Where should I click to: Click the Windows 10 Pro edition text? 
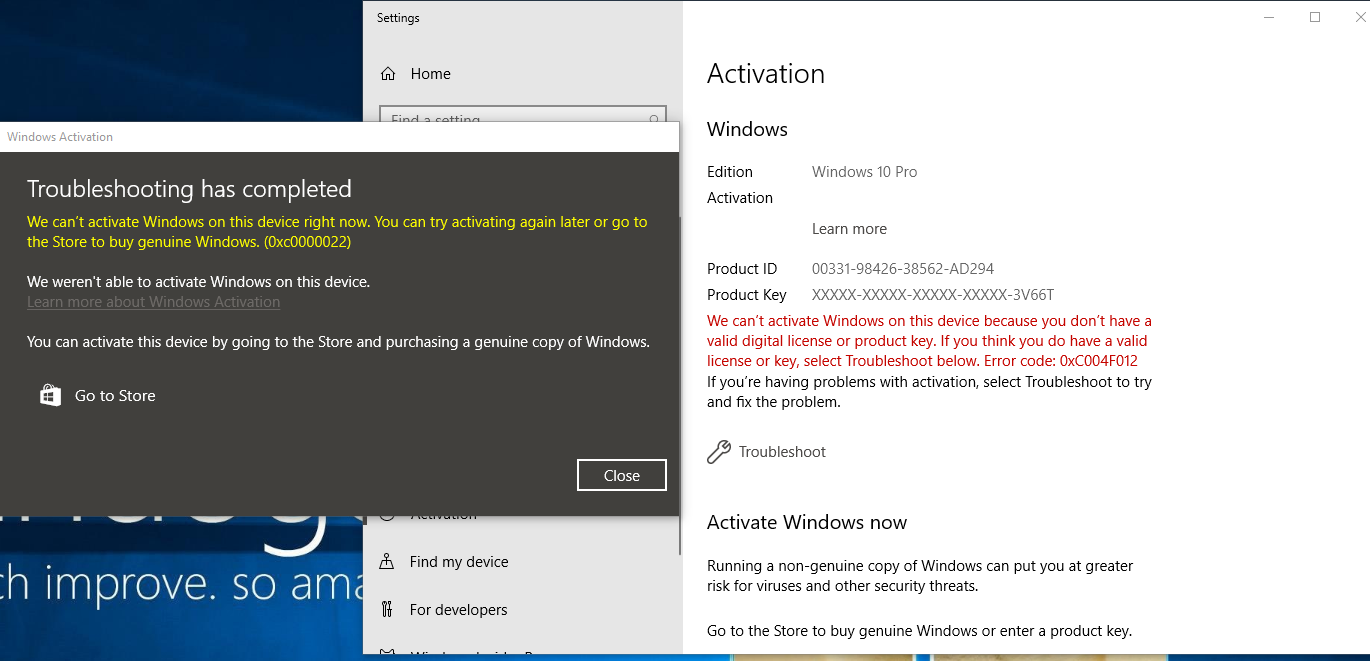pyautogui.click(x=864, y=172)
